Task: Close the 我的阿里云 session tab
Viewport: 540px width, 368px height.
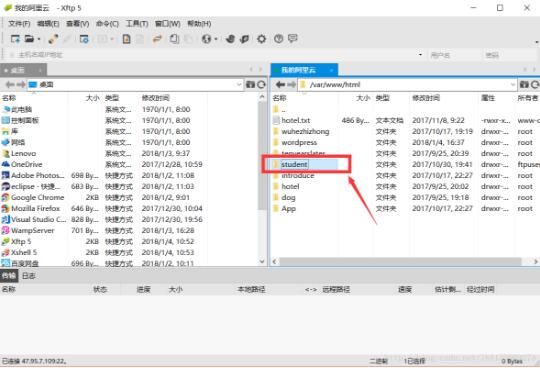Action: pyautogui.click(x=332, y=70)
